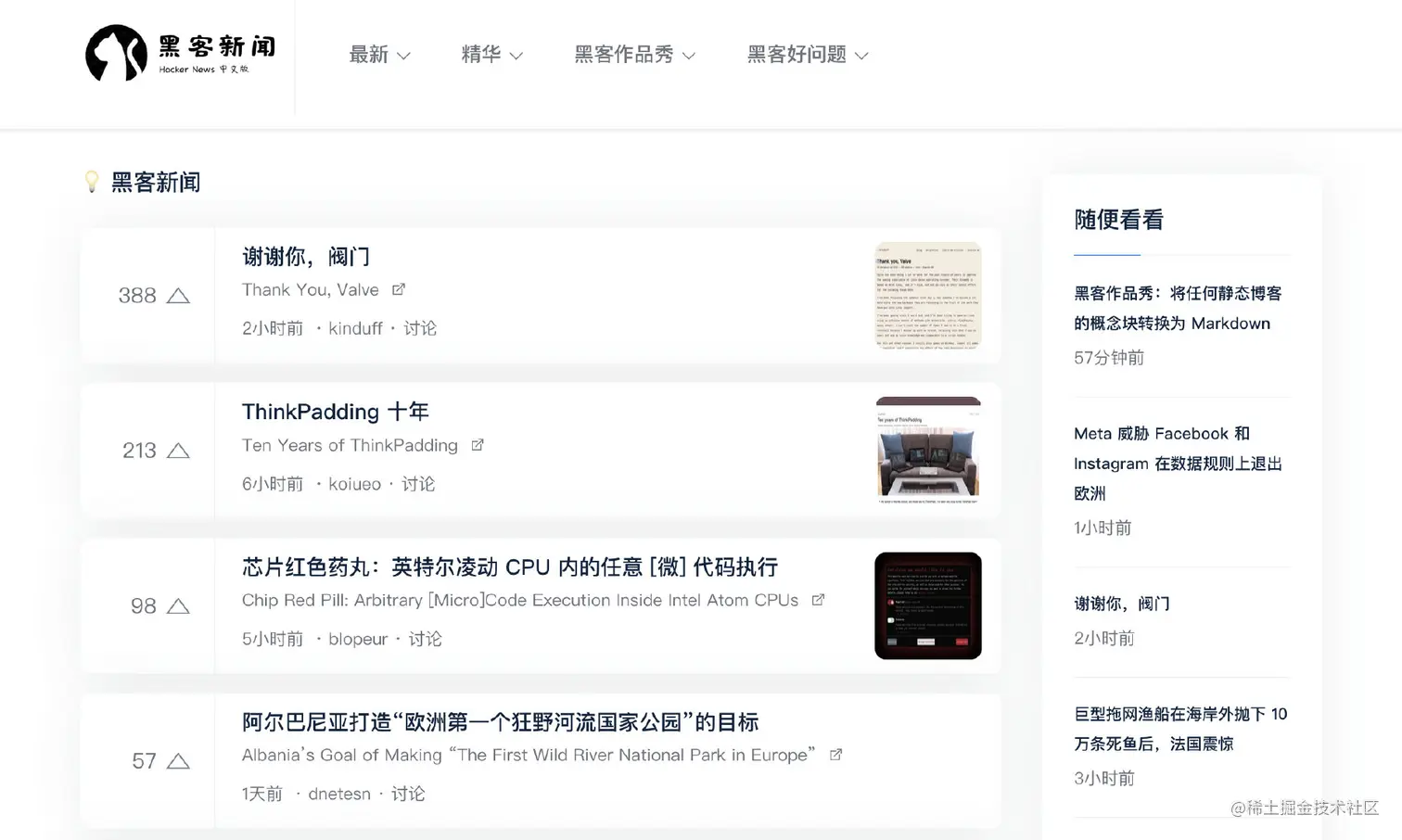Open 讨论 for the blopeur post
Image resolution: width=1402 pixels, height=840 pixels.
(x=426, y=639)
